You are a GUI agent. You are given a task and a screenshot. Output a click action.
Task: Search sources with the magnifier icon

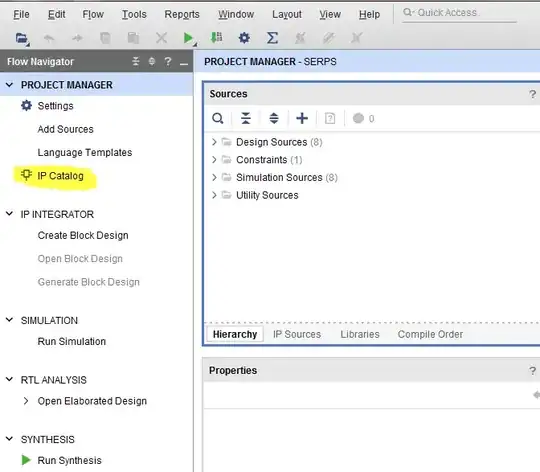point(218,118)
